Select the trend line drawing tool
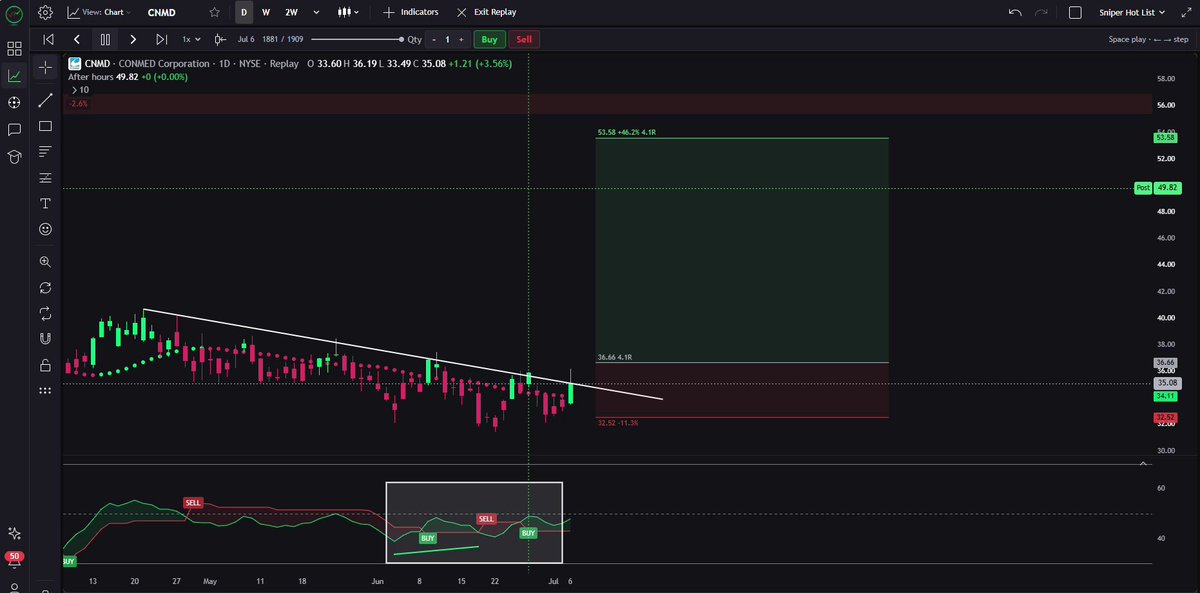This screenshot has height=593, width=1200. pyautogui.click(x=45, y=100)
